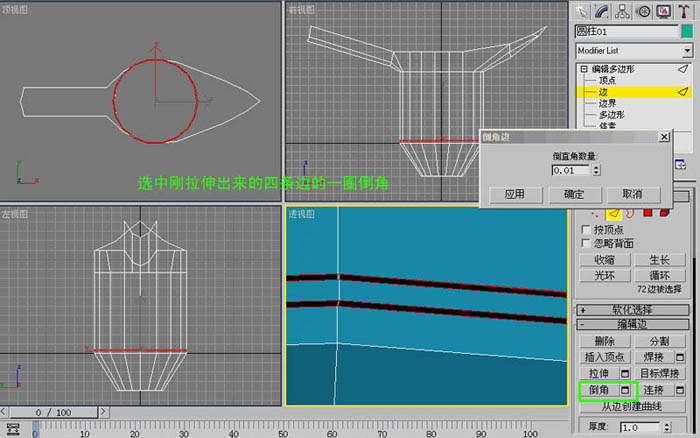Open the Display command panel tab
The width and height of the screenshot is (700, 438).
point(663,11)
